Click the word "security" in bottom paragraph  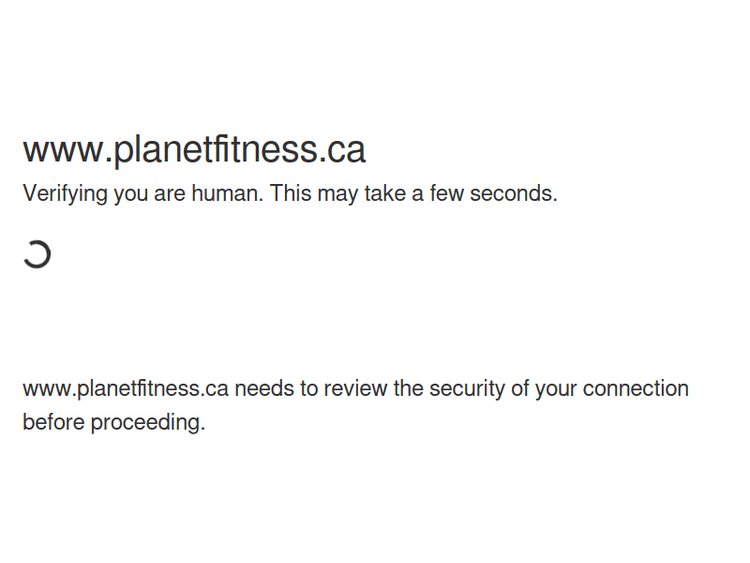click(467, 388)
